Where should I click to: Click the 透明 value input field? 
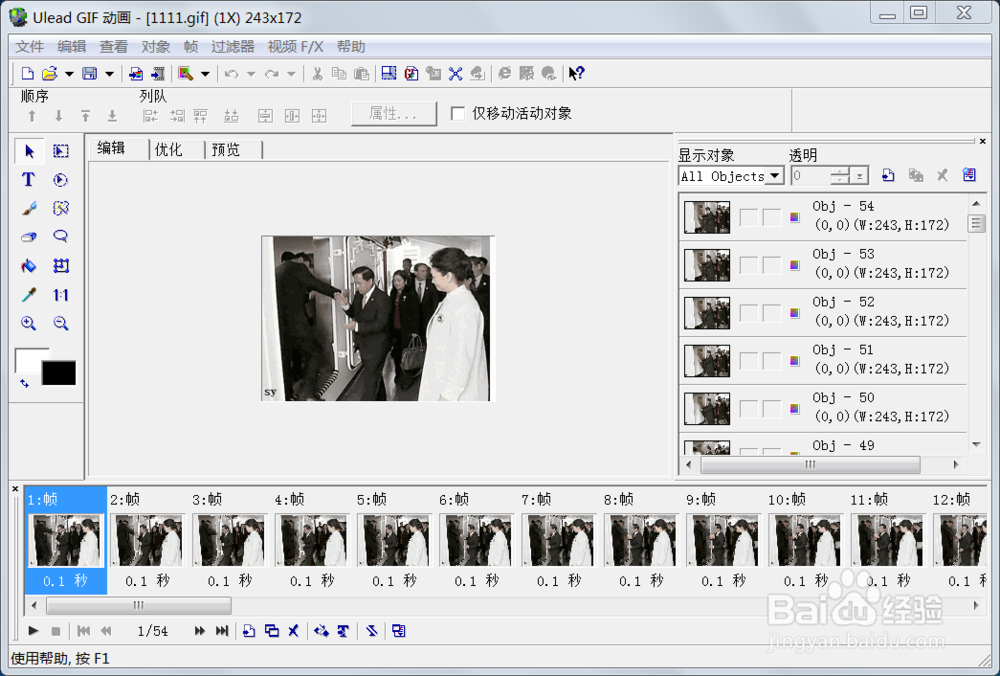pos(811,175)
